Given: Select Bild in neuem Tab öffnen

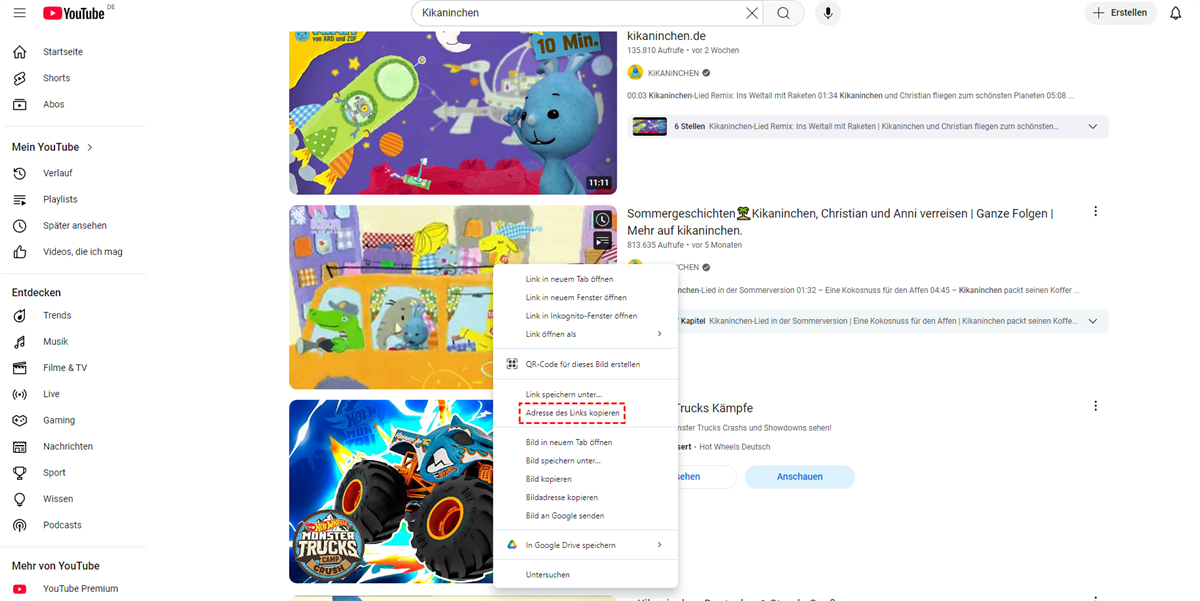Looking at the screenshot, I should 586,442.
